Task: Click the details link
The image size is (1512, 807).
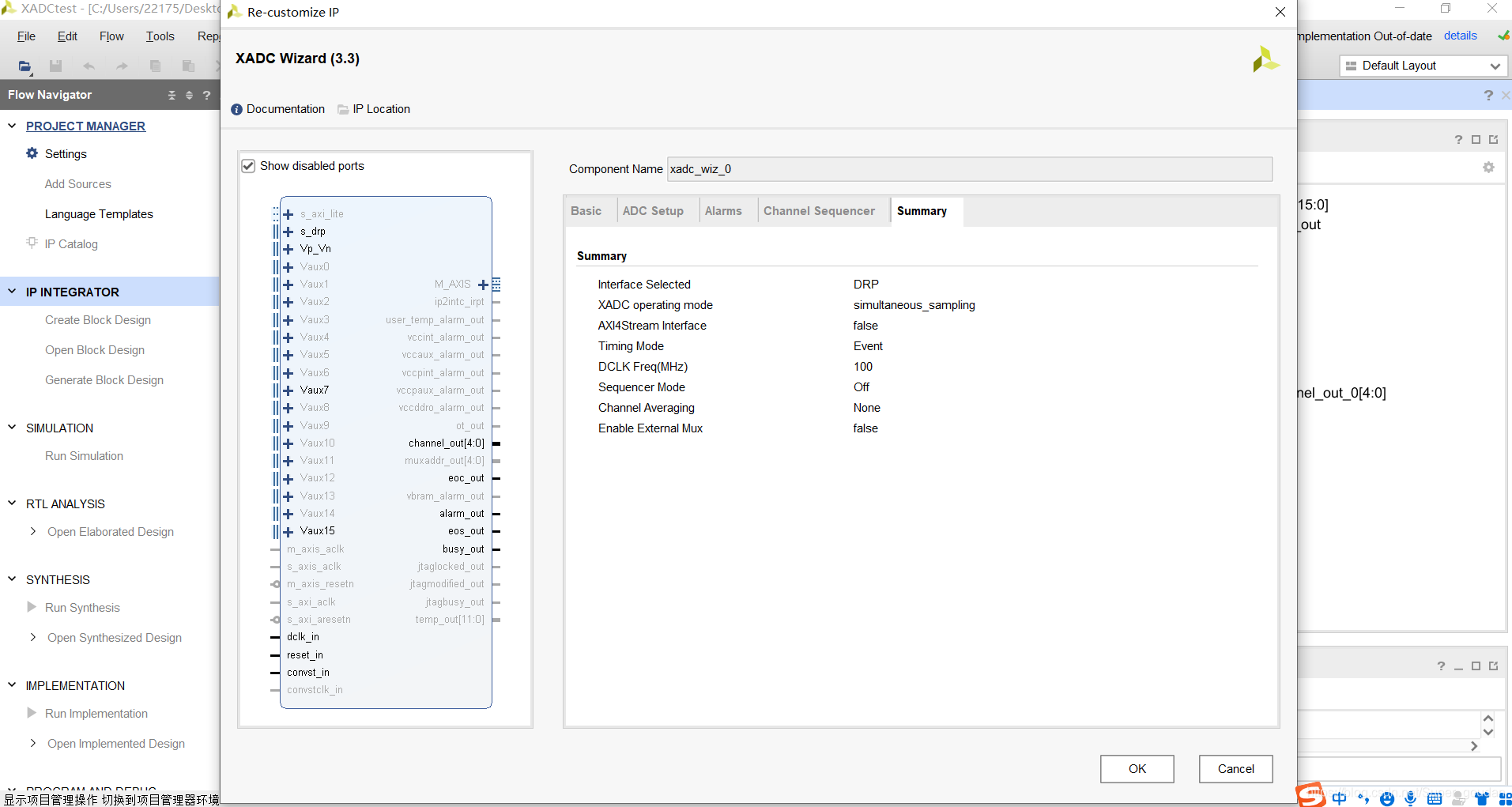Action: coord(1460,36)
